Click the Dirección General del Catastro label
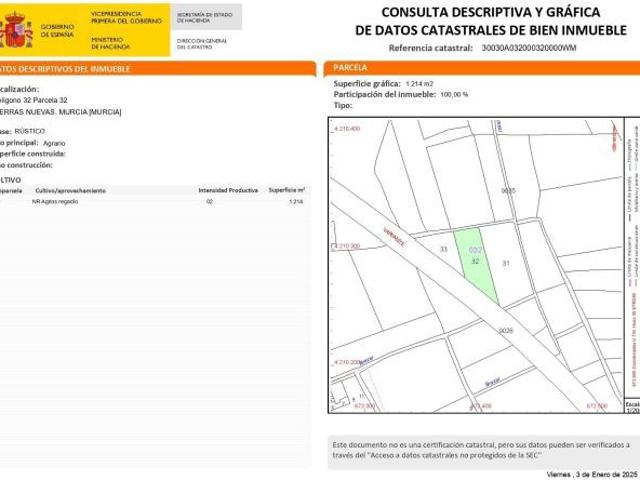This screenshot has width=640, height=480. click(x=202, y=43)
